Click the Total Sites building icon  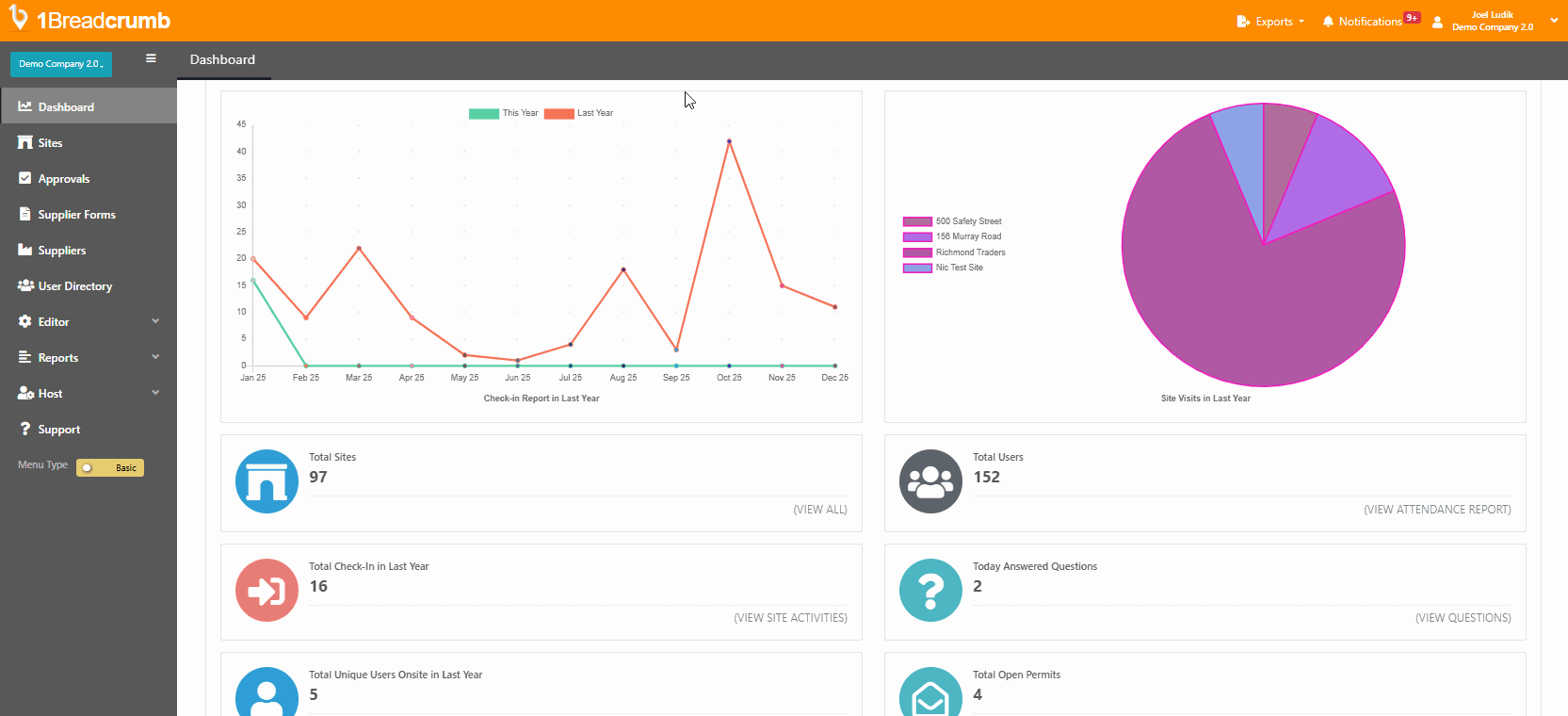click(x=267, y=481)
